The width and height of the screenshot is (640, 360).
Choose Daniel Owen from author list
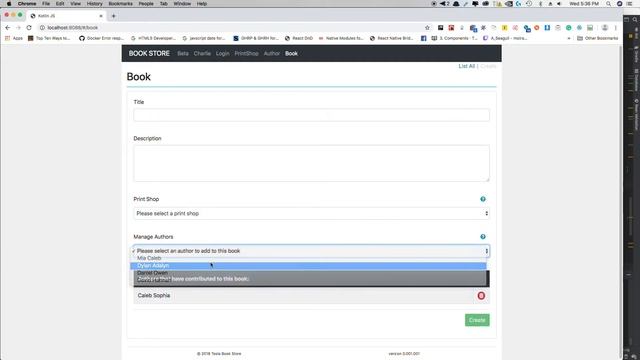308,273
